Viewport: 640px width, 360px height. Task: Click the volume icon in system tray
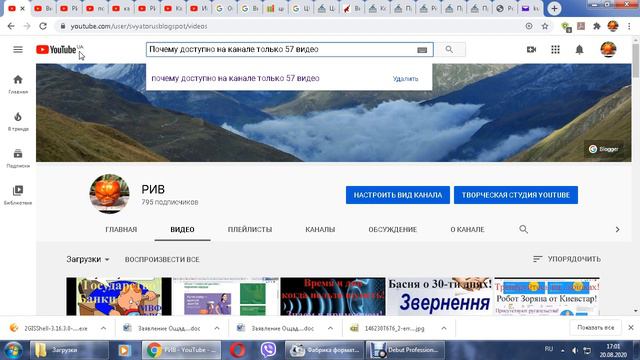(575, 351)
